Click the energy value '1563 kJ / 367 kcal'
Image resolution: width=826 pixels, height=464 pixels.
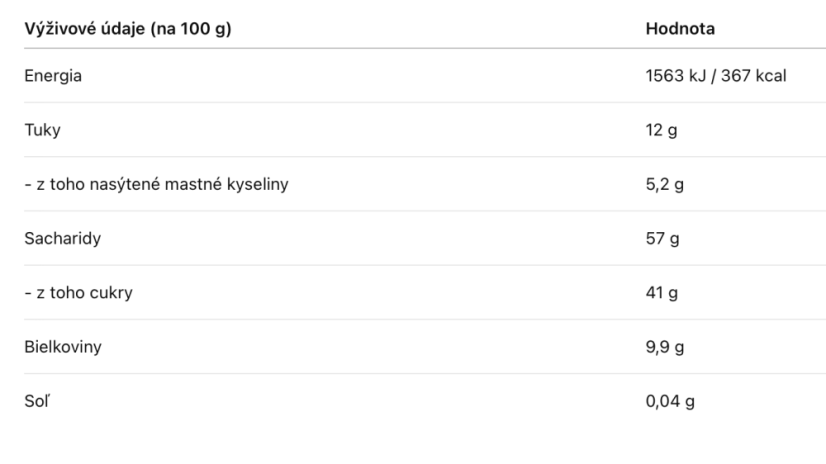point(716,76)
